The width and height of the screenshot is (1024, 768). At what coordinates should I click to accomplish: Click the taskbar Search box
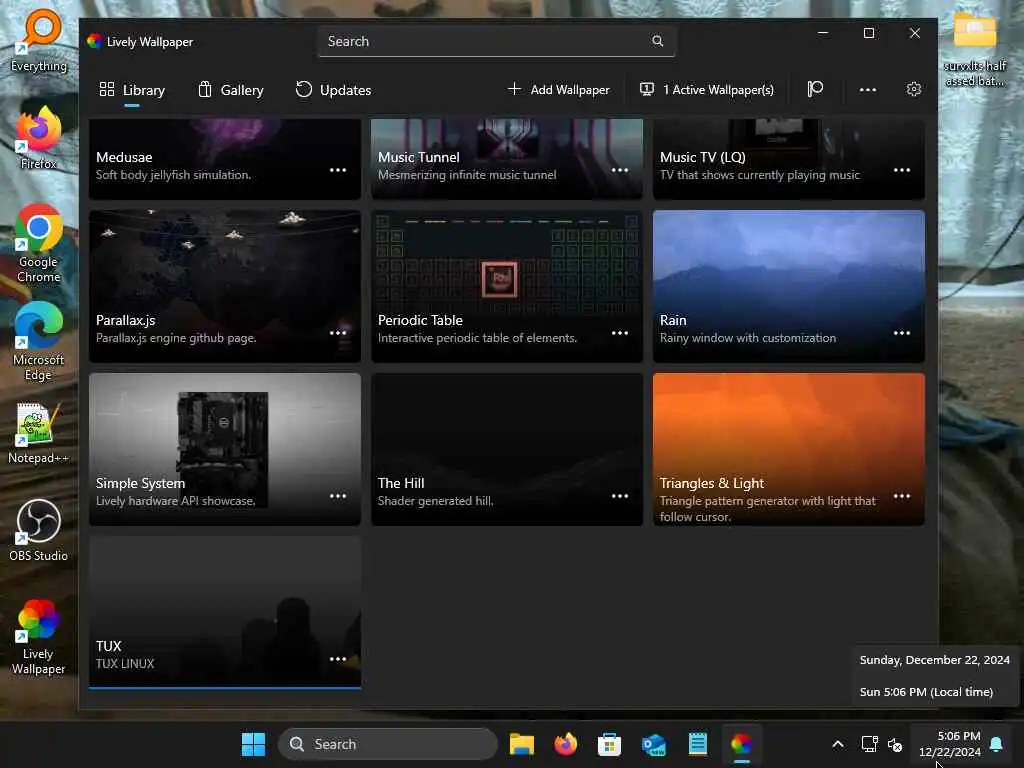pyautogui.click(x=388, y=744)
